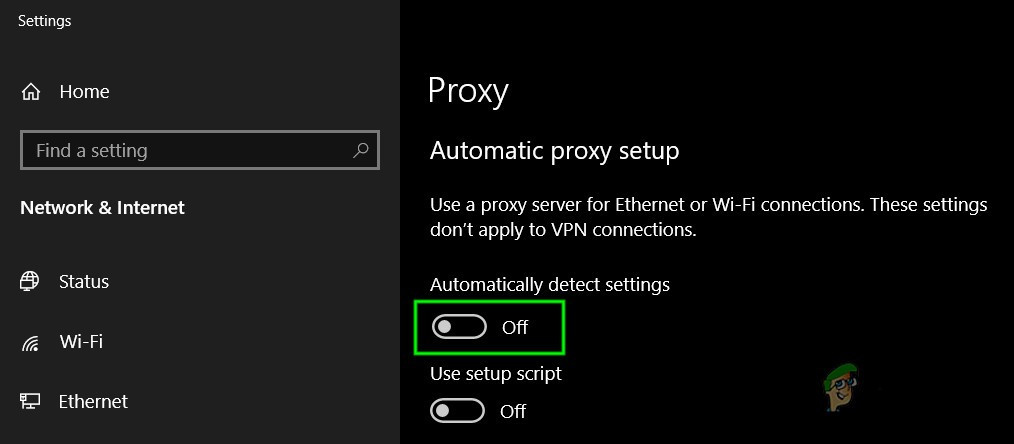Turn on the Use setup script switch

(x=458, y=411)
